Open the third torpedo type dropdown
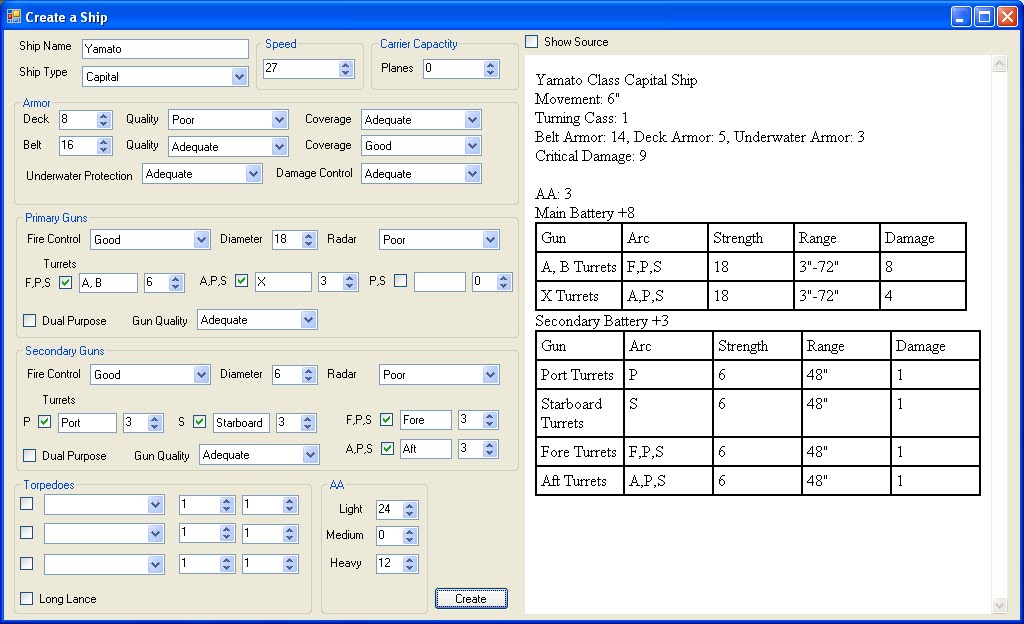The width and height of the screenshot is (1024, 624). pyautogui.click(x=155, y=565)
